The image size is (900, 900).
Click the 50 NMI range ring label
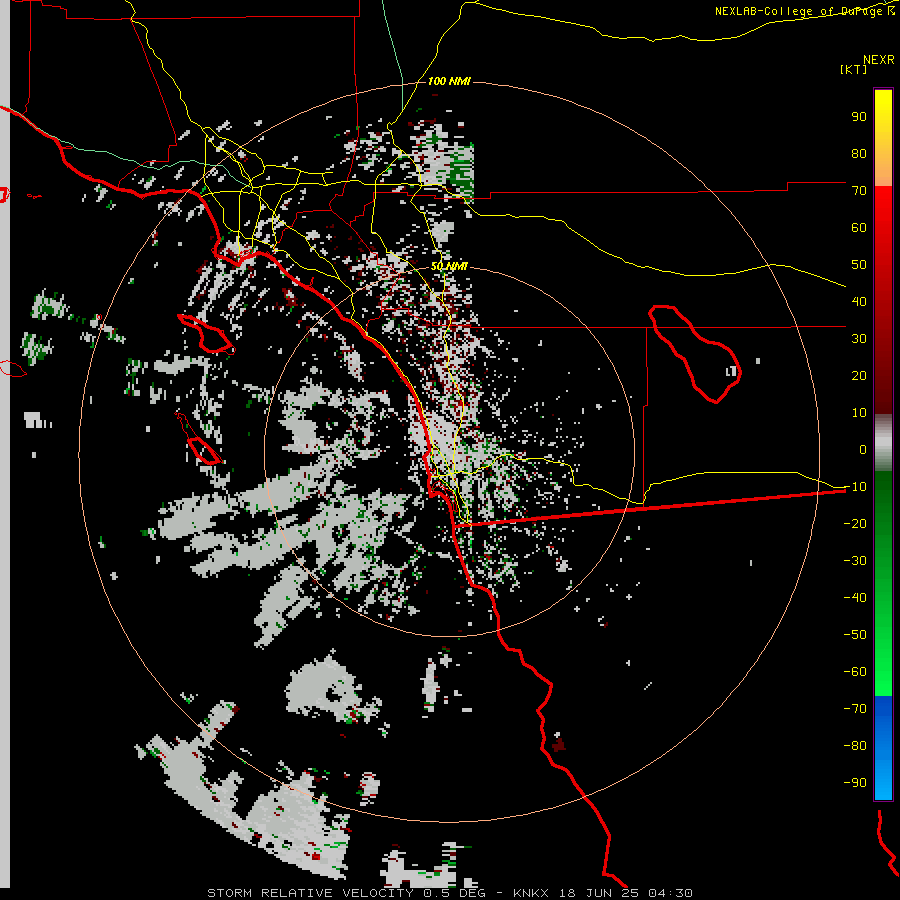click(x=449, y=266)
